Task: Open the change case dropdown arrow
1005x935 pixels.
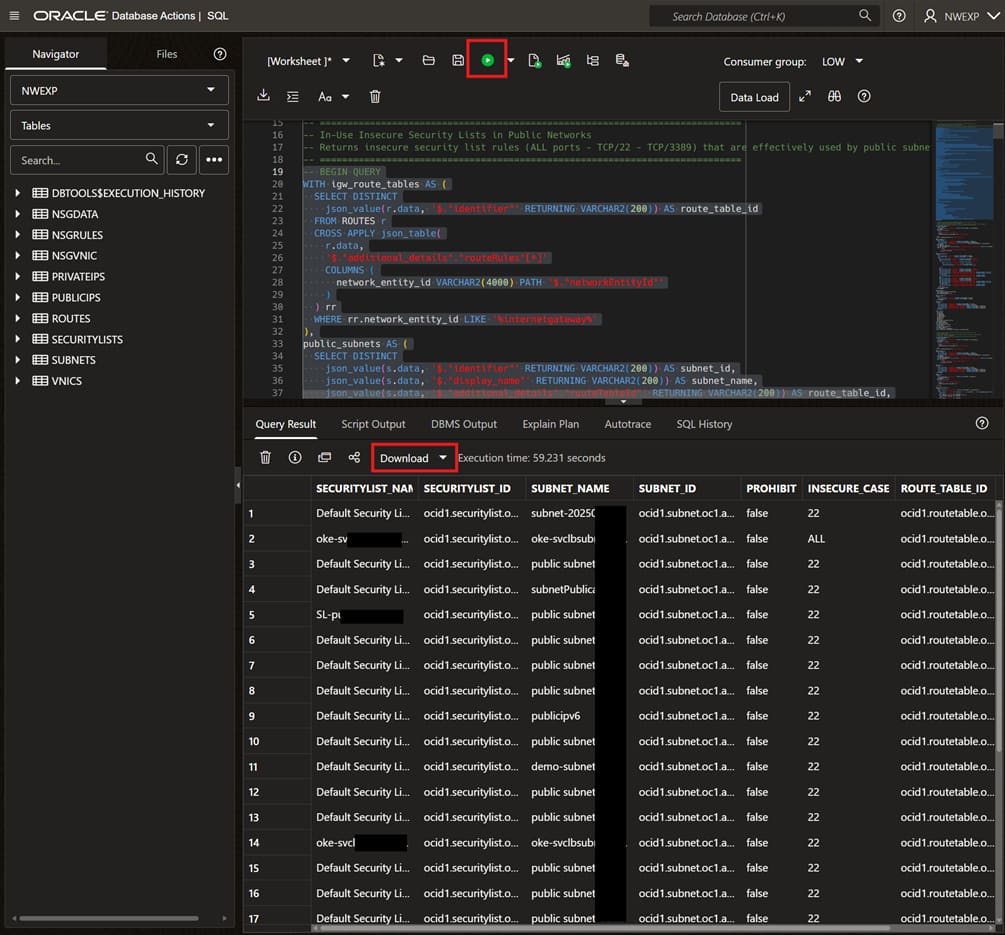Action: point(345,97)
